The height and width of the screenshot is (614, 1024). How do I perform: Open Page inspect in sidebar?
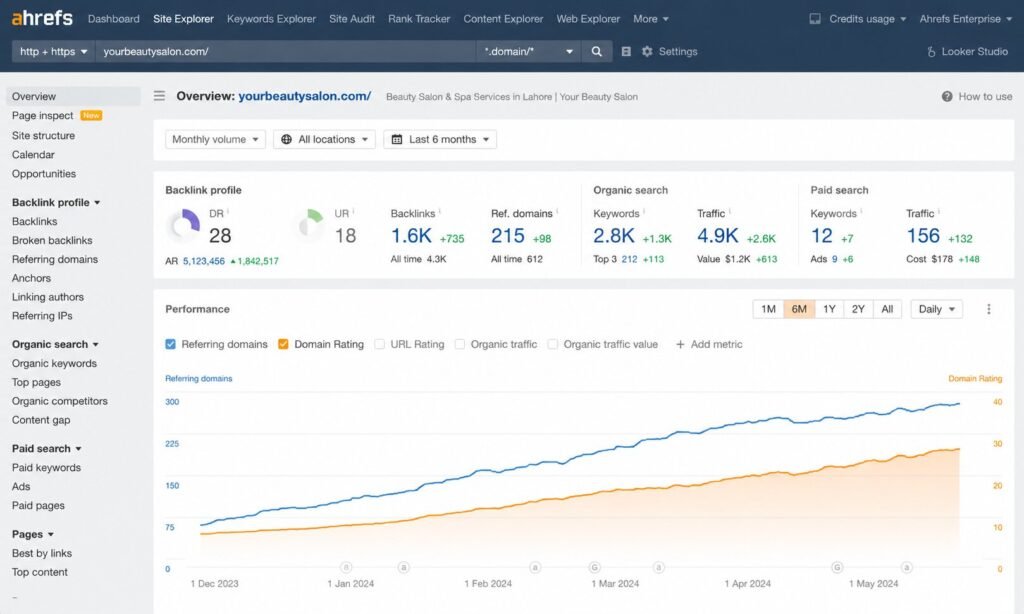click(x=42, y=116)
